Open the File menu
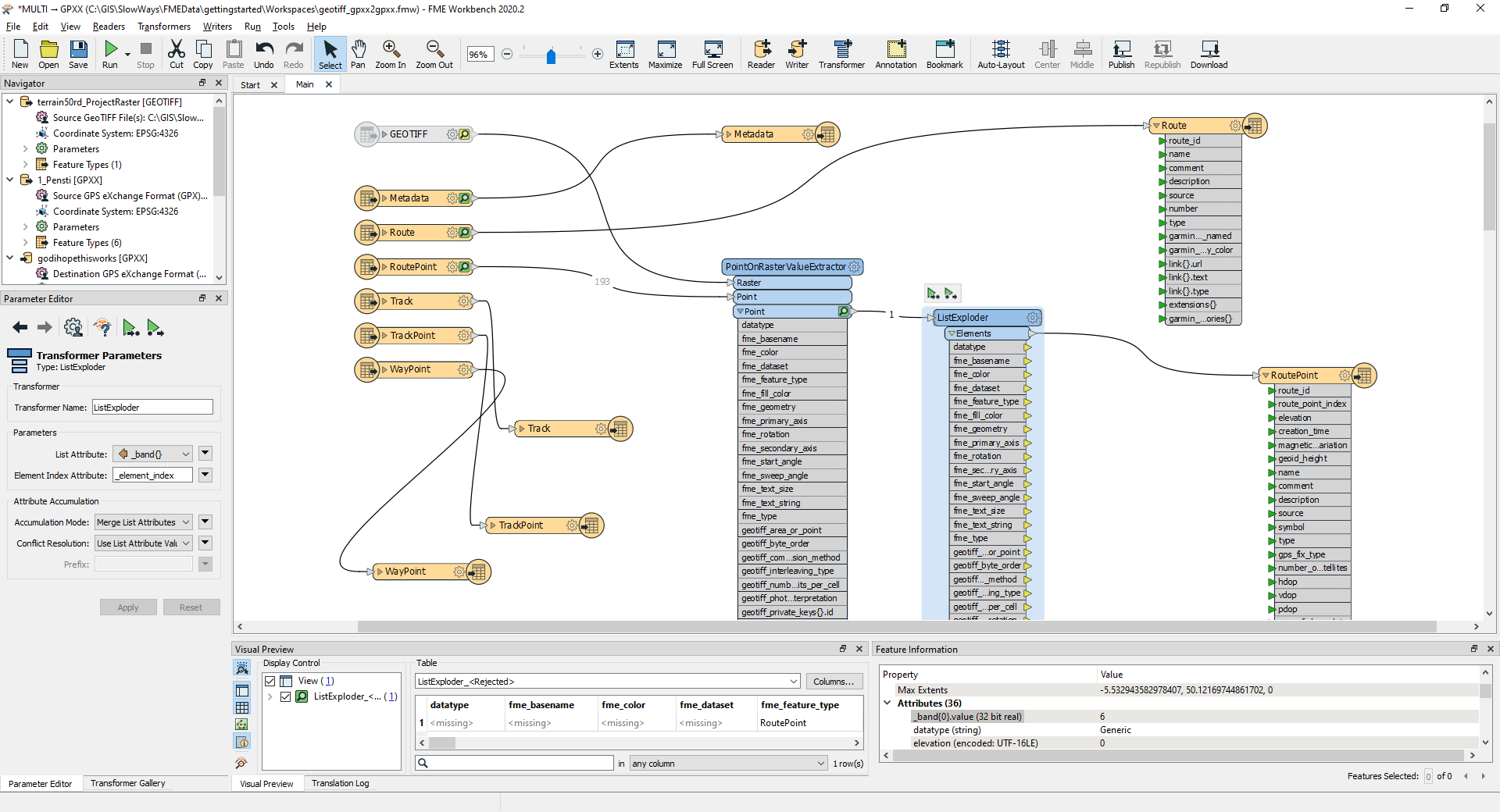1500x812 pixels. point(13,26)
